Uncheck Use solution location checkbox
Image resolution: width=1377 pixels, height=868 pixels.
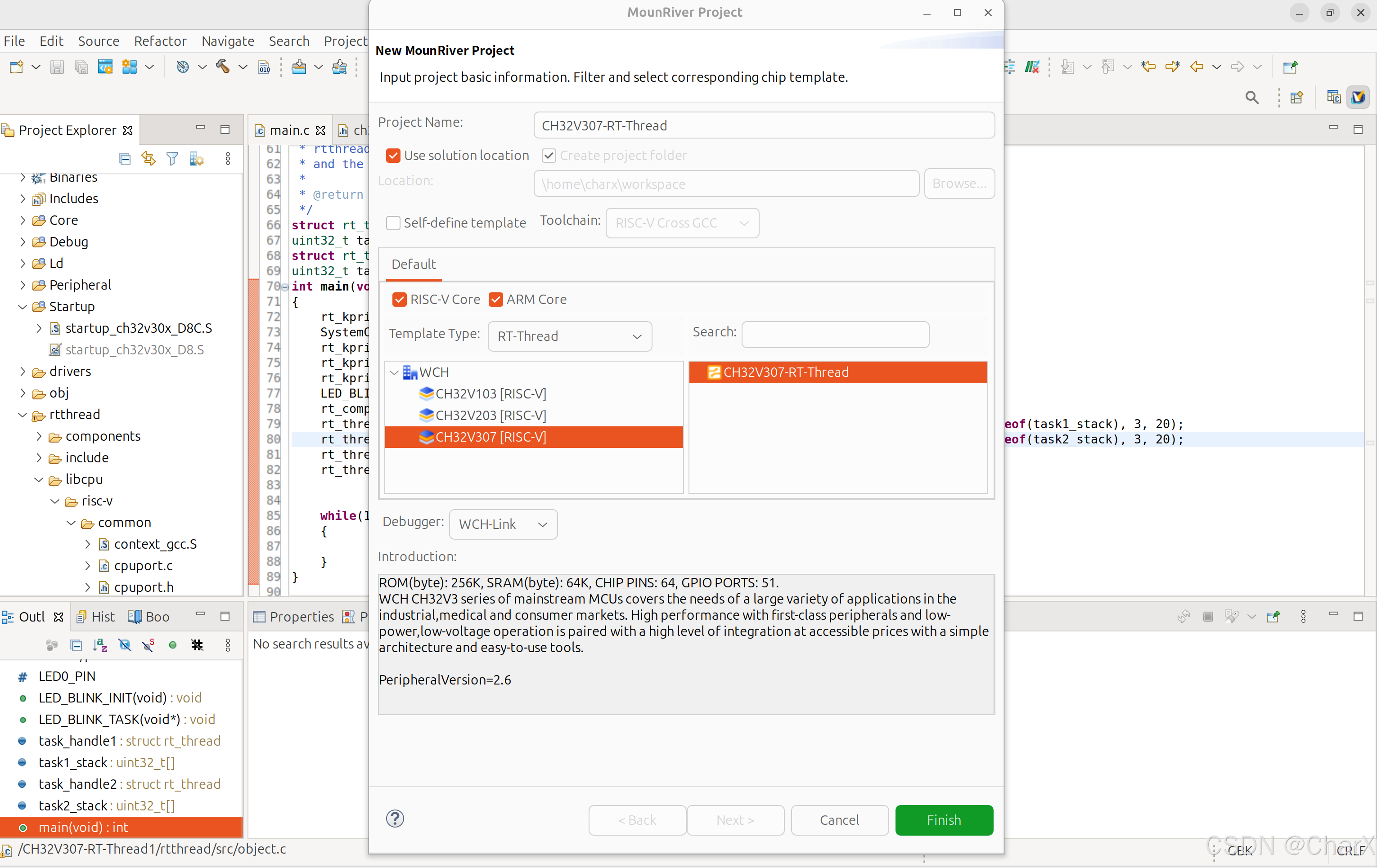click(x=393, y=156)
